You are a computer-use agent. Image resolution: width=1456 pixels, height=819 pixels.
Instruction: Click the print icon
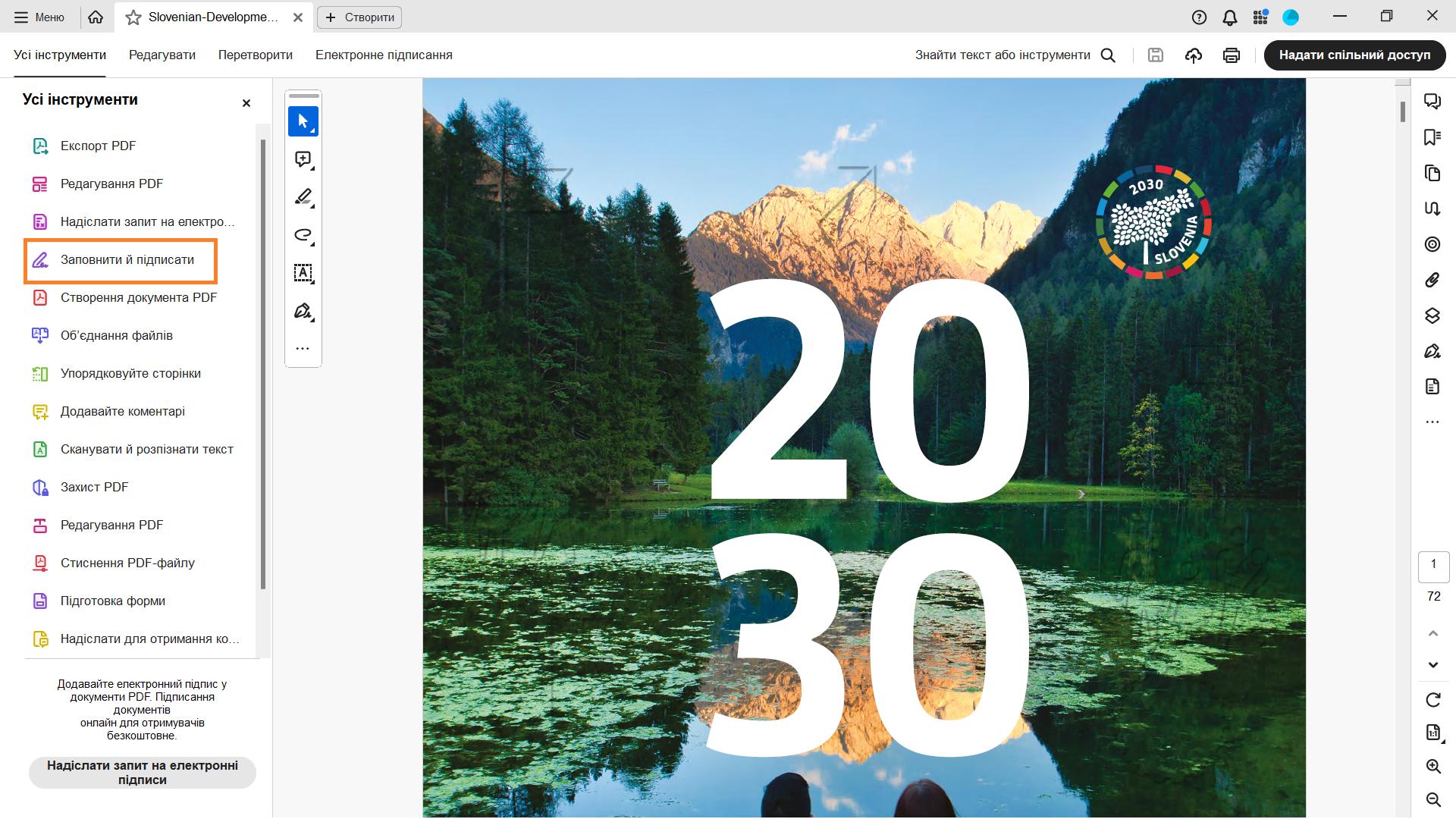pyautogui.click(x=1232, y=55)
